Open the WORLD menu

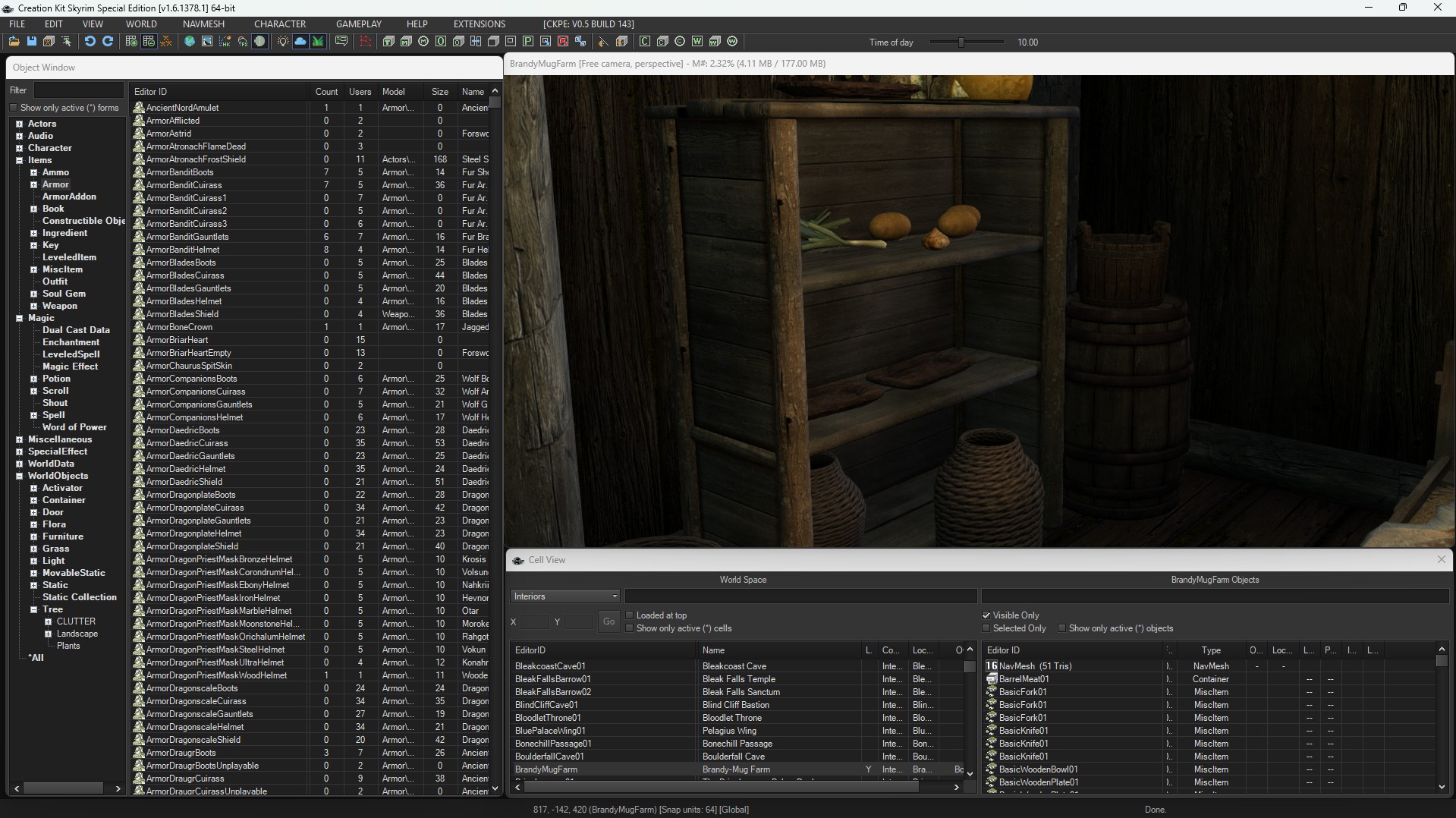(x=141, y=24)
